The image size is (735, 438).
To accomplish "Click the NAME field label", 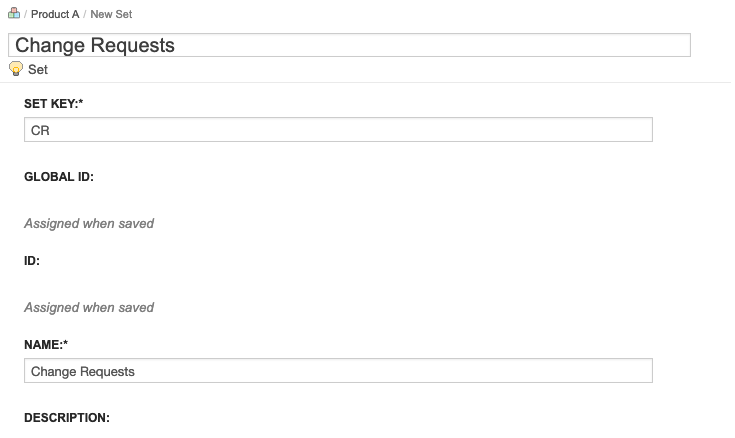I will click(43, 345).
